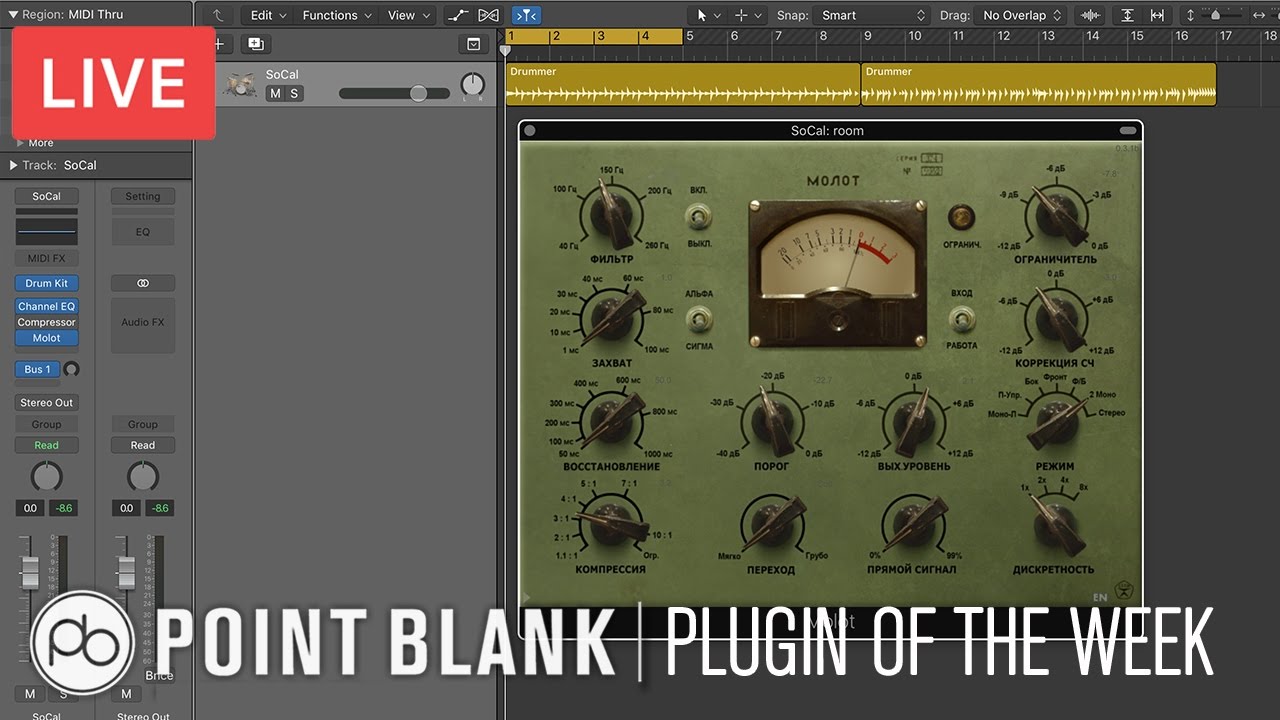This screenshot has height=720, width=1280.
Task: Open the Stereo Out output slot
Action: coord(46,403)
